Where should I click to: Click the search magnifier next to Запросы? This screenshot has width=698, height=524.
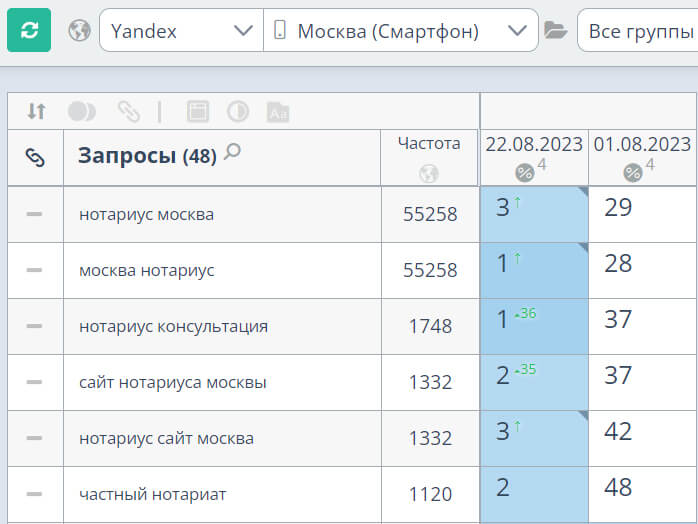232,152
